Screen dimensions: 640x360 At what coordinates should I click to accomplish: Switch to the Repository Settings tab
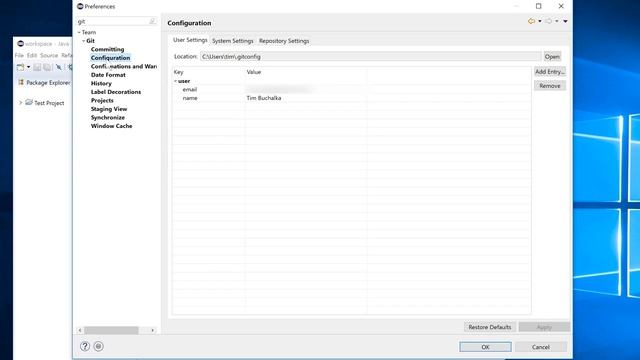284,41
